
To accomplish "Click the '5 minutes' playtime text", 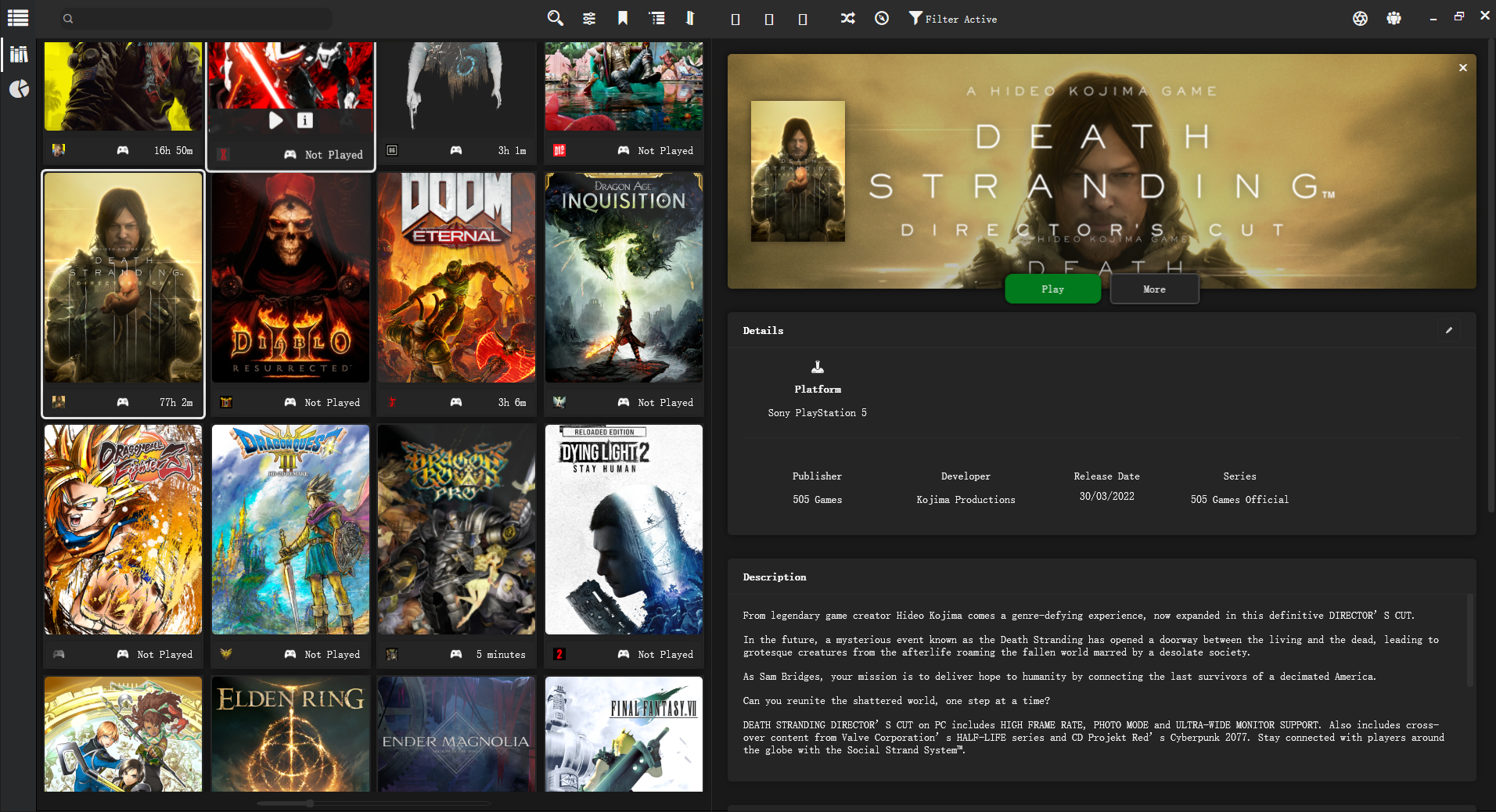I will pos(501,654).
